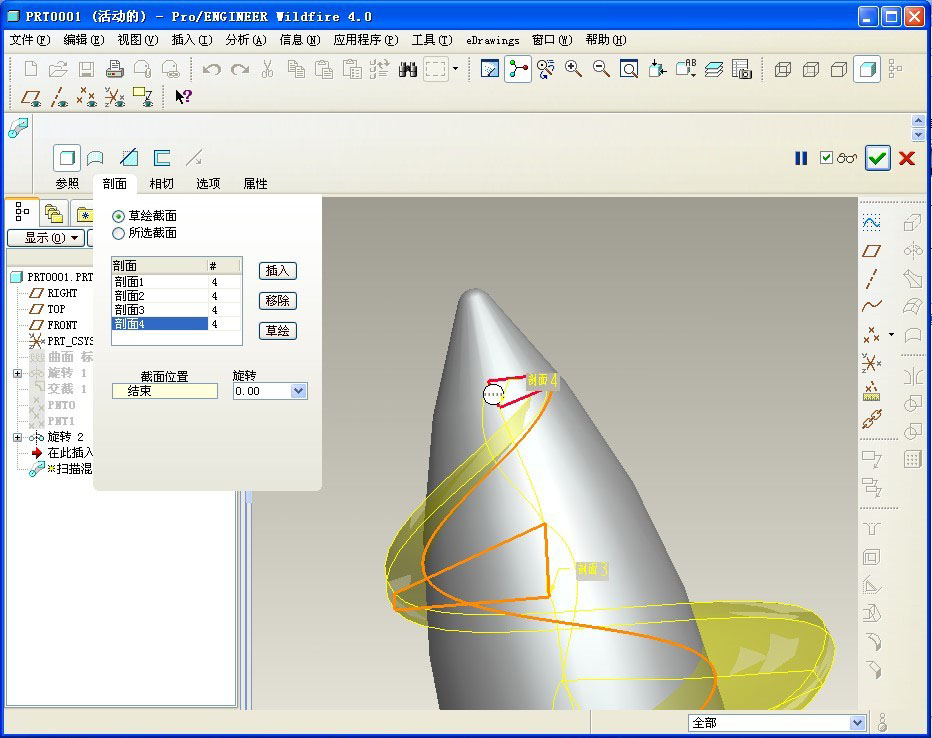Switch to the 相切 tab
The width and height of the screenshot is (932, 738).
coord(161,184)
